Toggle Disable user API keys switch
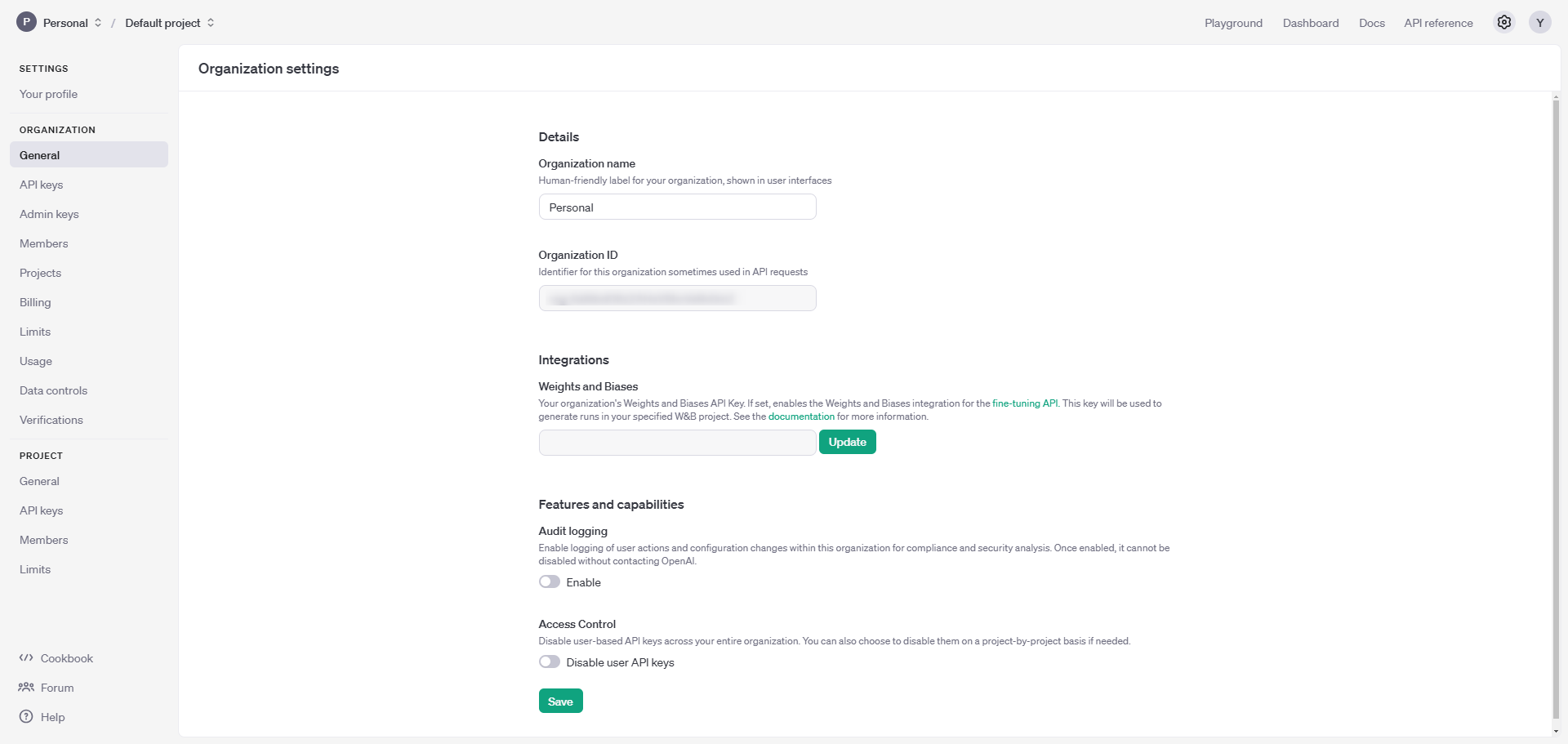The height and width of the screenshot is (744, 1568). 550,662
